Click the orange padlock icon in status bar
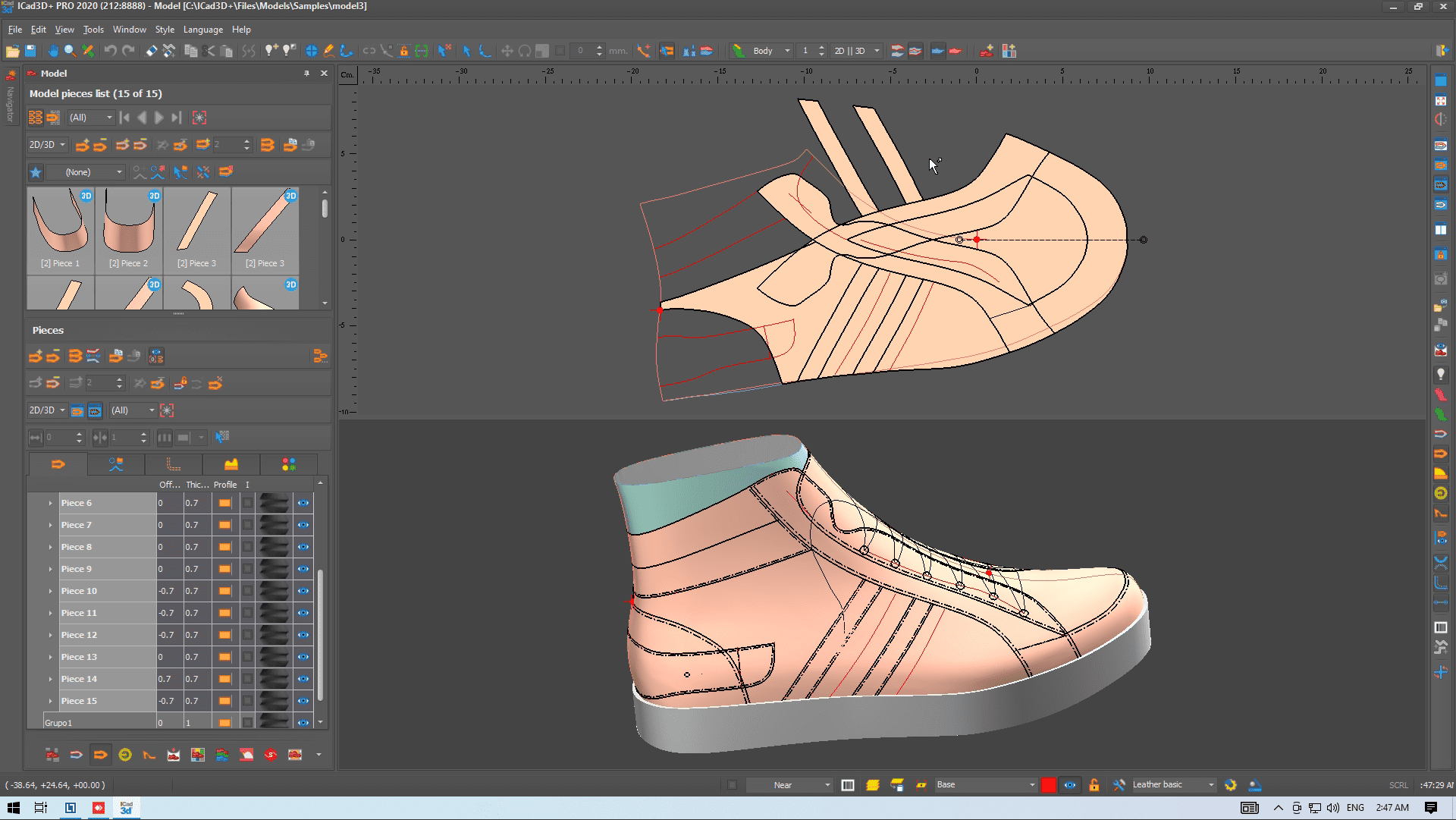The width and height of the screenshot is (1456, 820). click(1094, 785)
